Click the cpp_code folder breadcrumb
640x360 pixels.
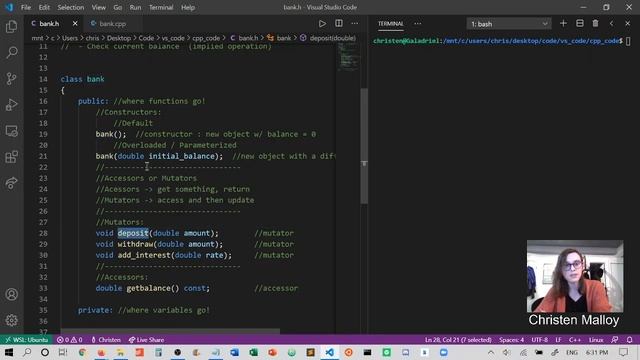point(206,38)
